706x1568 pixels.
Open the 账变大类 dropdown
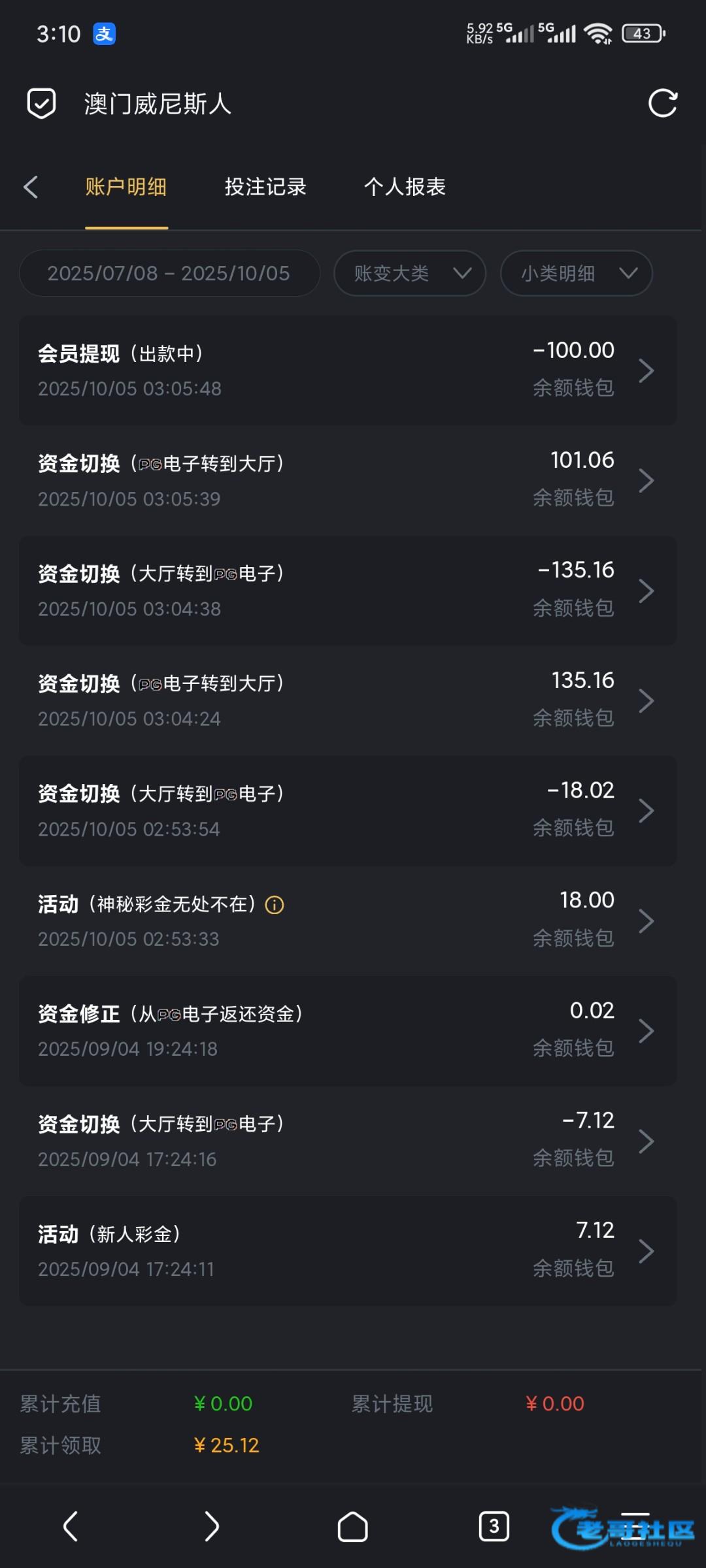[x=410, y=273]
